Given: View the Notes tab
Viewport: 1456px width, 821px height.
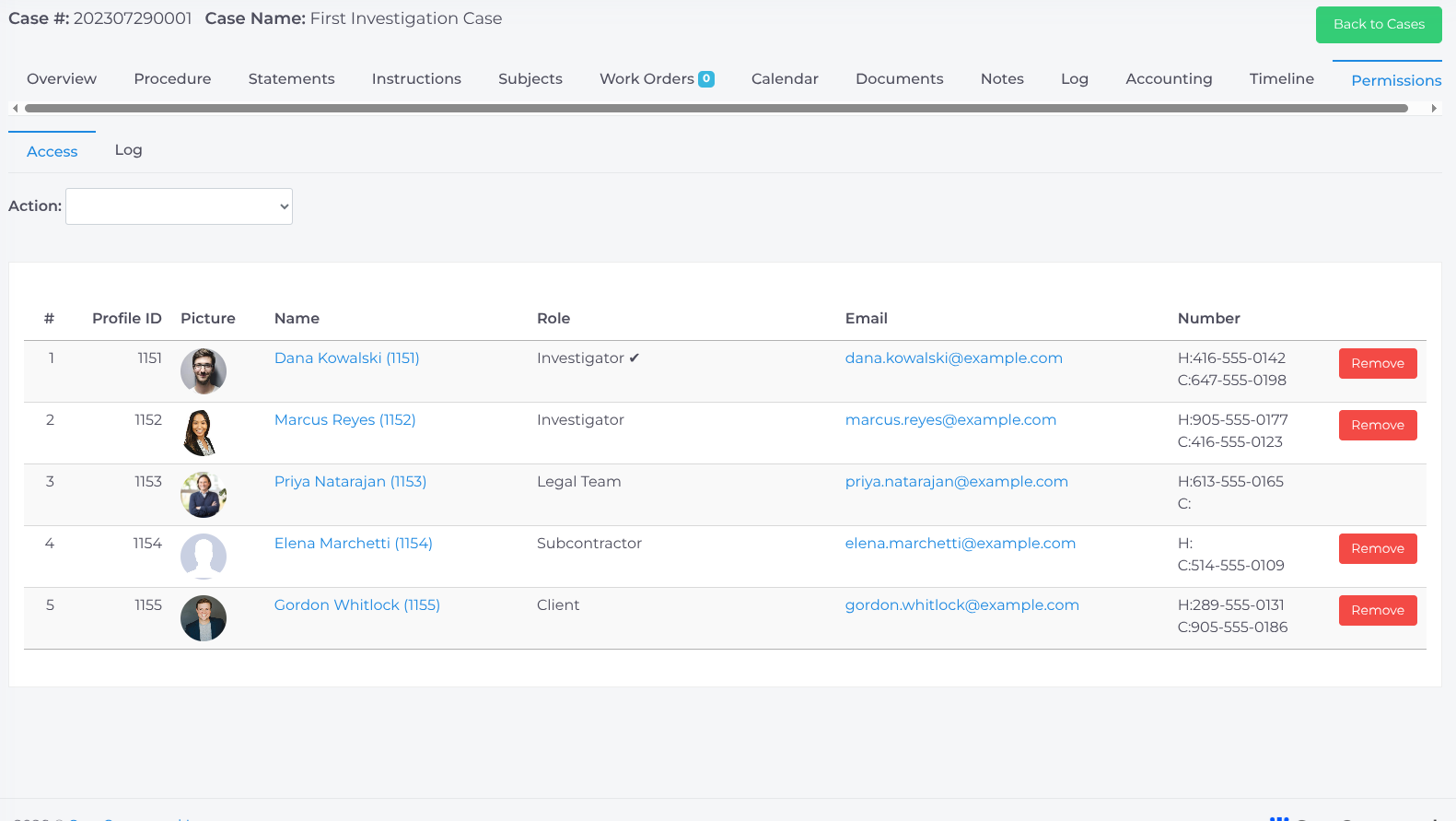Looking at the screenshot, I should pos(1002,79).
